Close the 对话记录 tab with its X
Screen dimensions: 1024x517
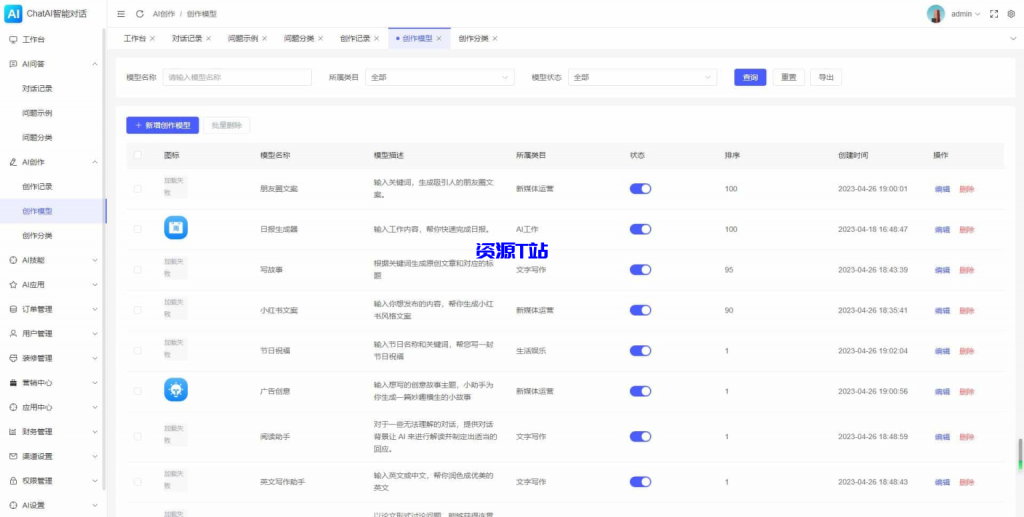click(208, 39)
